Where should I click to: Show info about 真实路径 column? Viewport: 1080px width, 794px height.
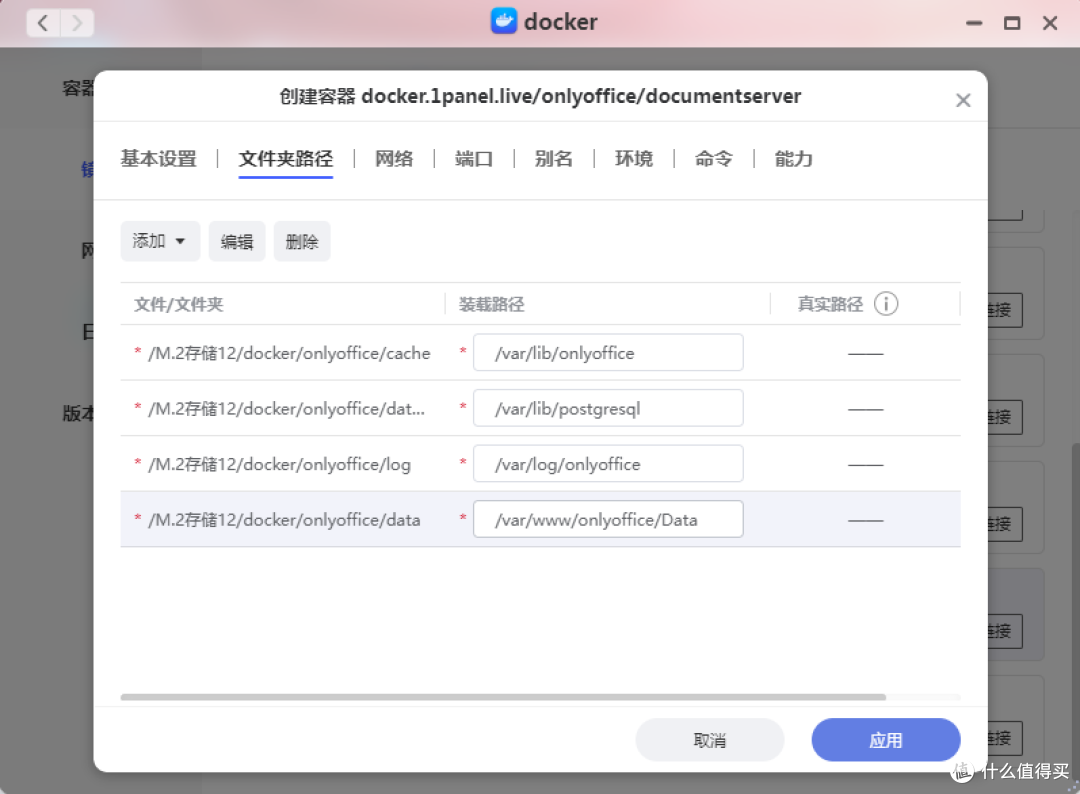tap(886, 304)
